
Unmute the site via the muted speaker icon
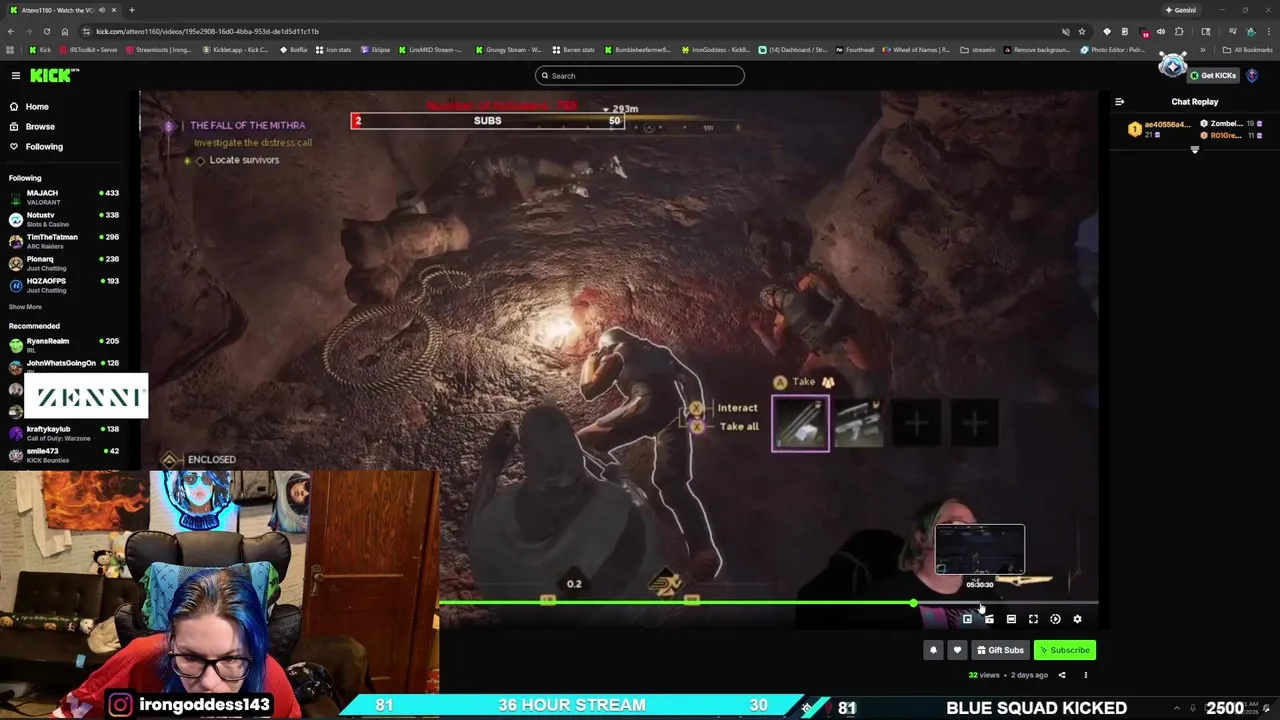point(1065,31)
